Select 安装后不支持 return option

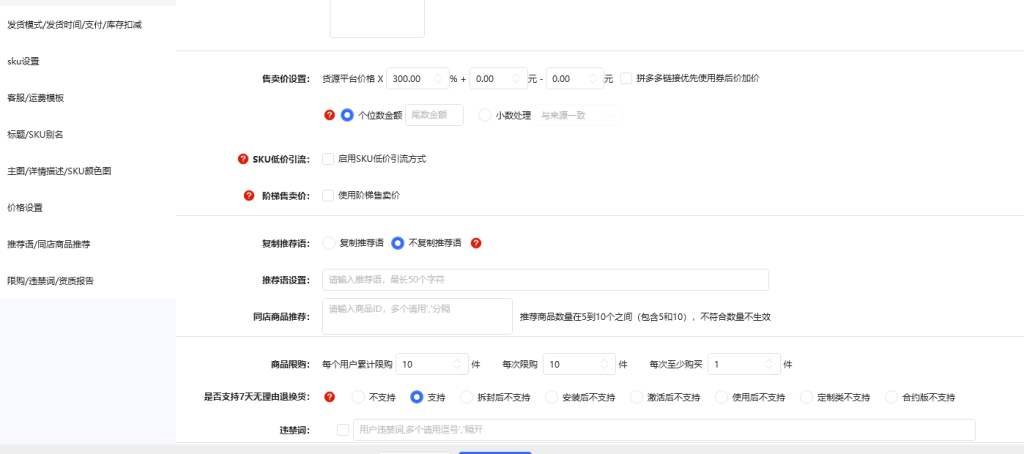point(551,397)
